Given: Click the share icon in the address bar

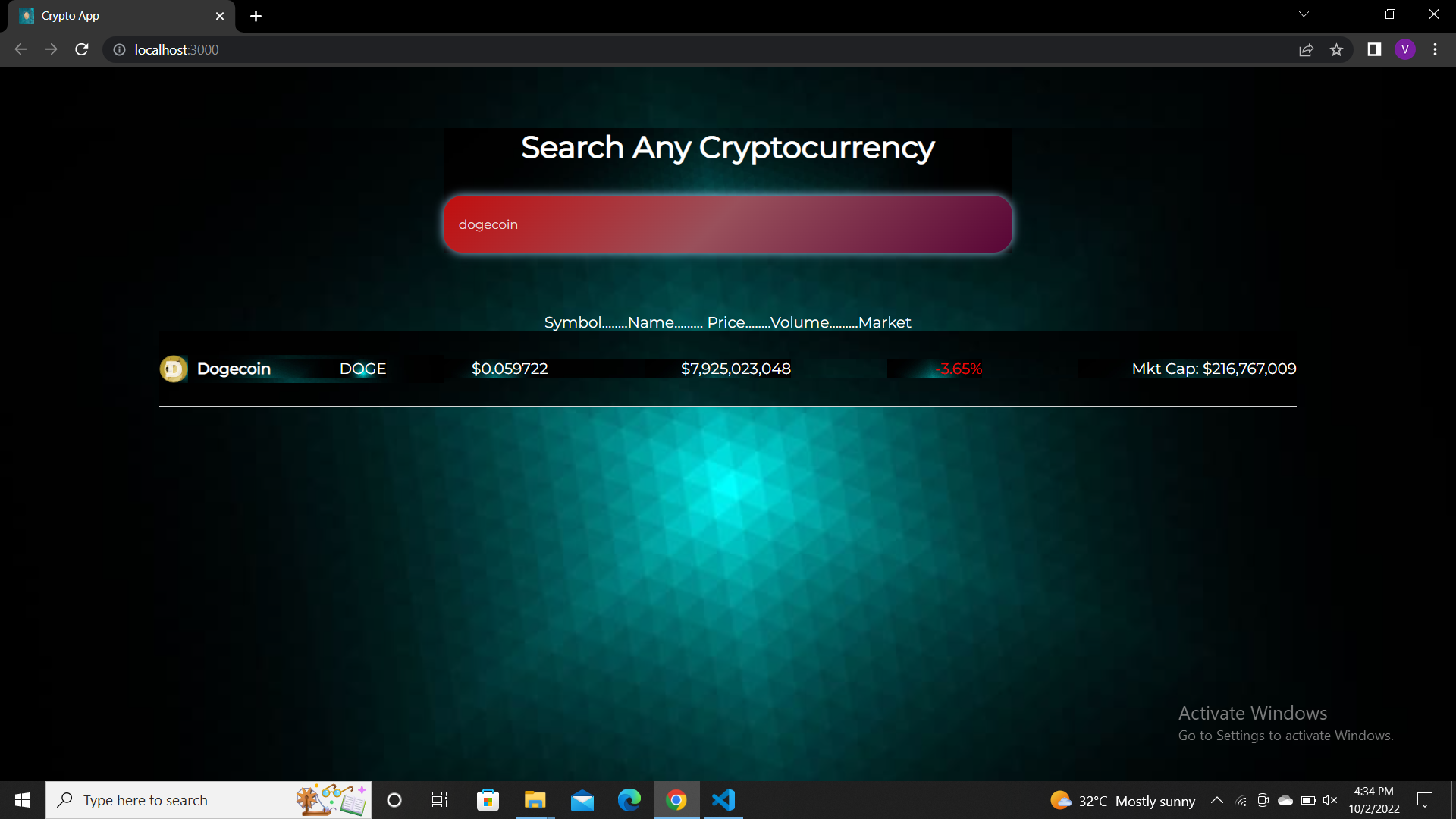Looking at the screenshot, I should [1307, 49].
